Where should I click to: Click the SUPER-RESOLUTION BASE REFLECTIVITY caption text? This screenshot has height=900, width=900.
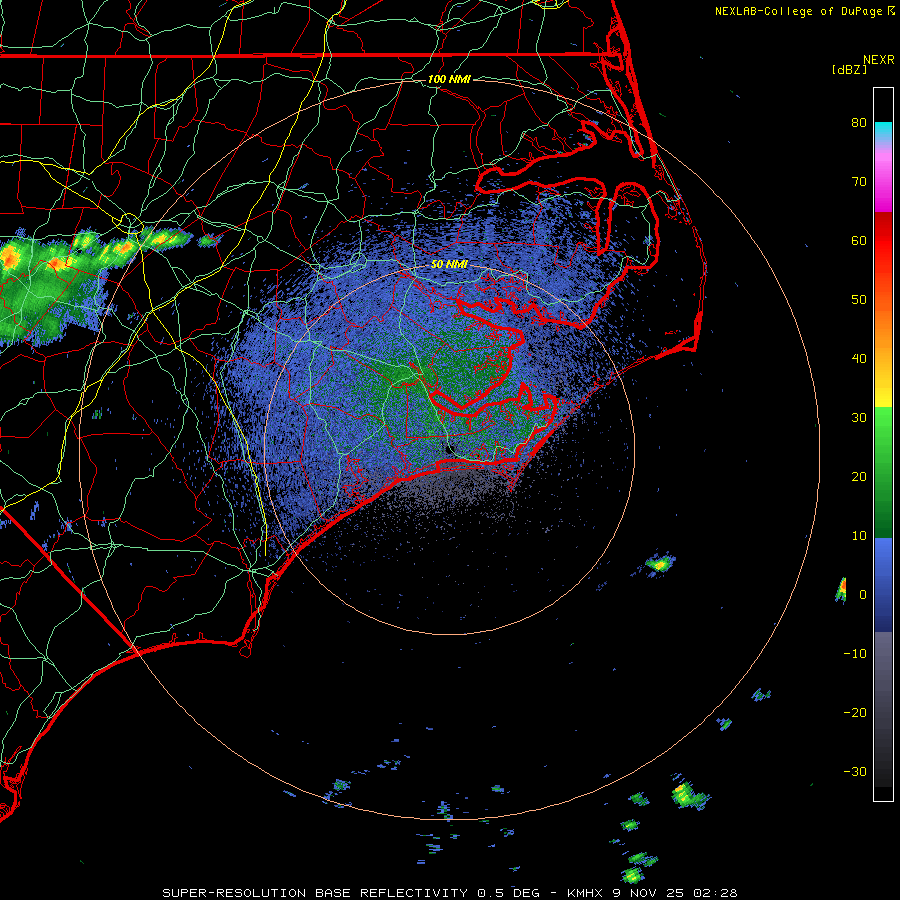[x=315, y=893]
